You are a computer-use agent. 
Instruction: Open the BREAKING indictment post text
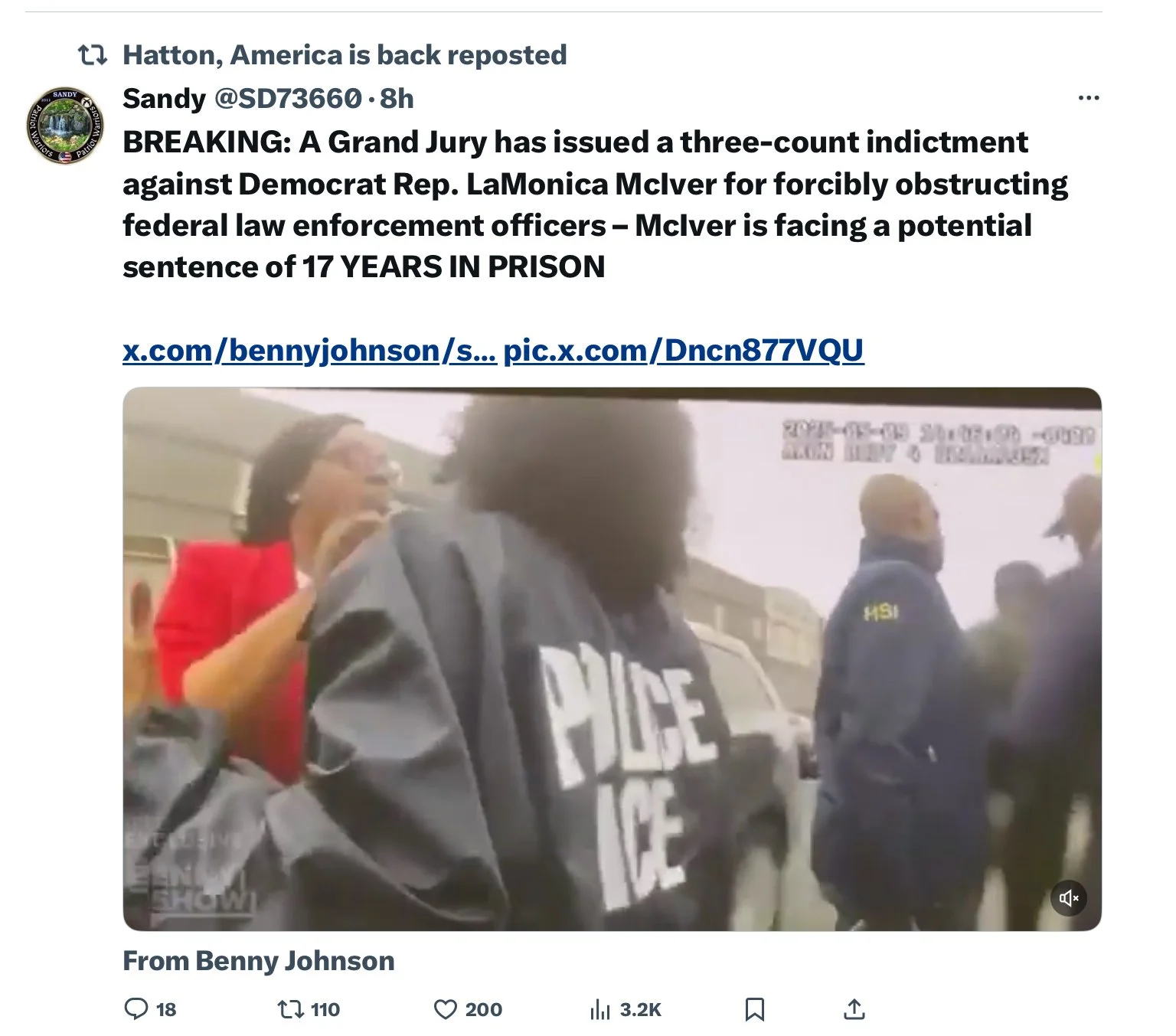(595, 204)
